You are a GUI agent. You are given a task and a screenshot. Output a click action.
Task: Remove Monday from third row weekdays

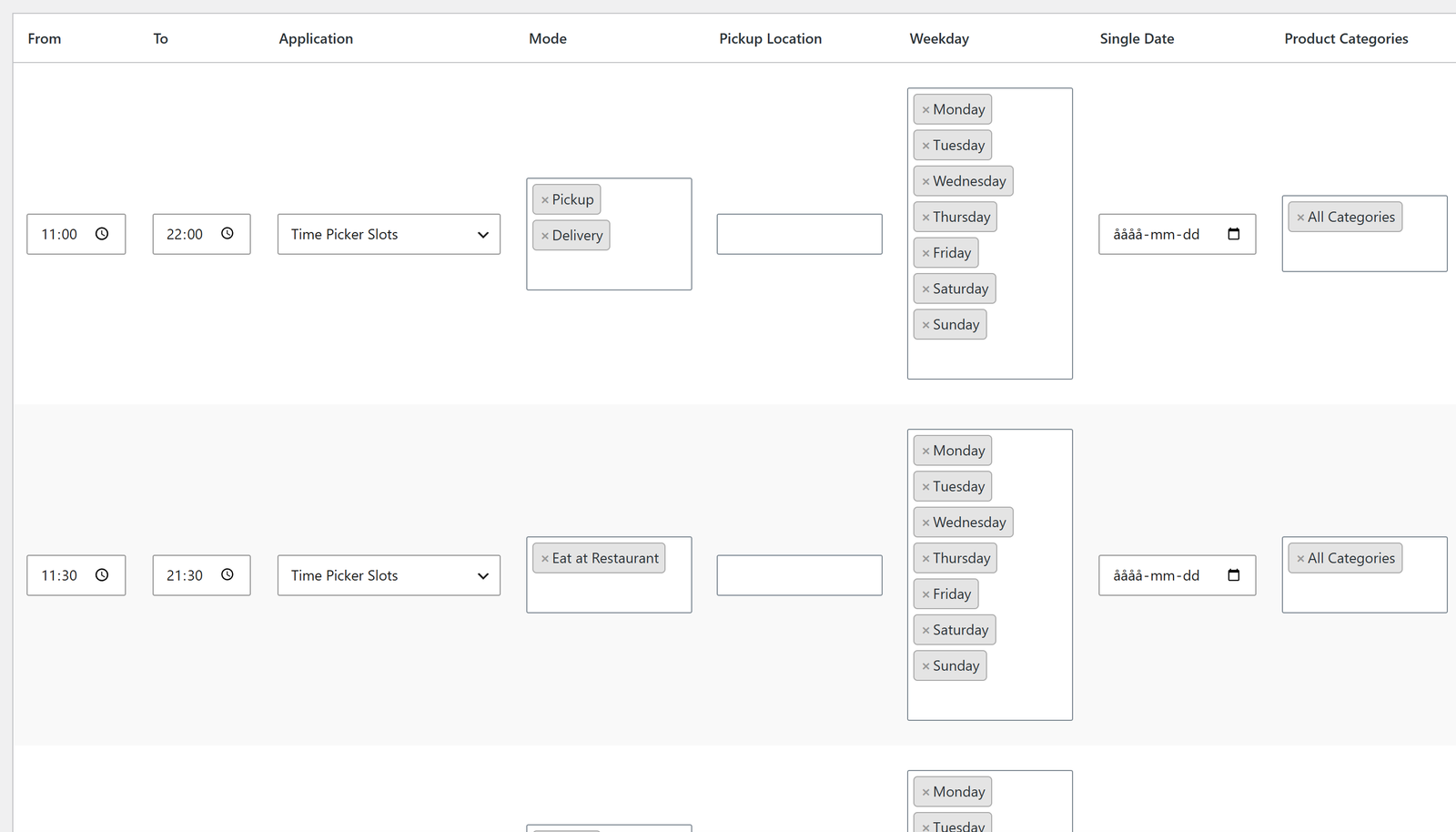point(925,793)
